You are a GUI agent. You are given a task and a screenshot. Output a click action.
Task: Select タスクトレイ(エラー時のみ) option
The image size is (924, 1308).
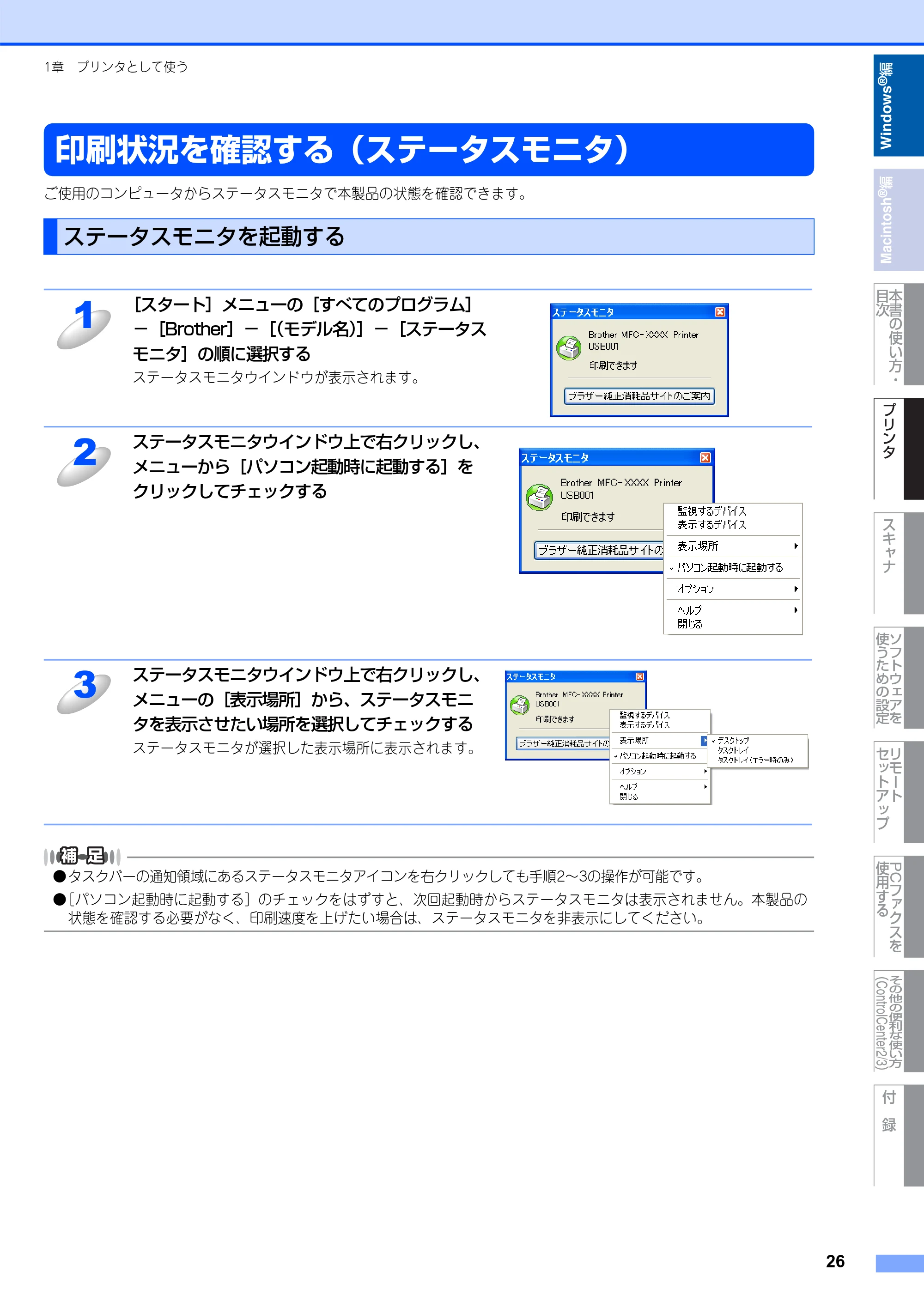point(756,760)
